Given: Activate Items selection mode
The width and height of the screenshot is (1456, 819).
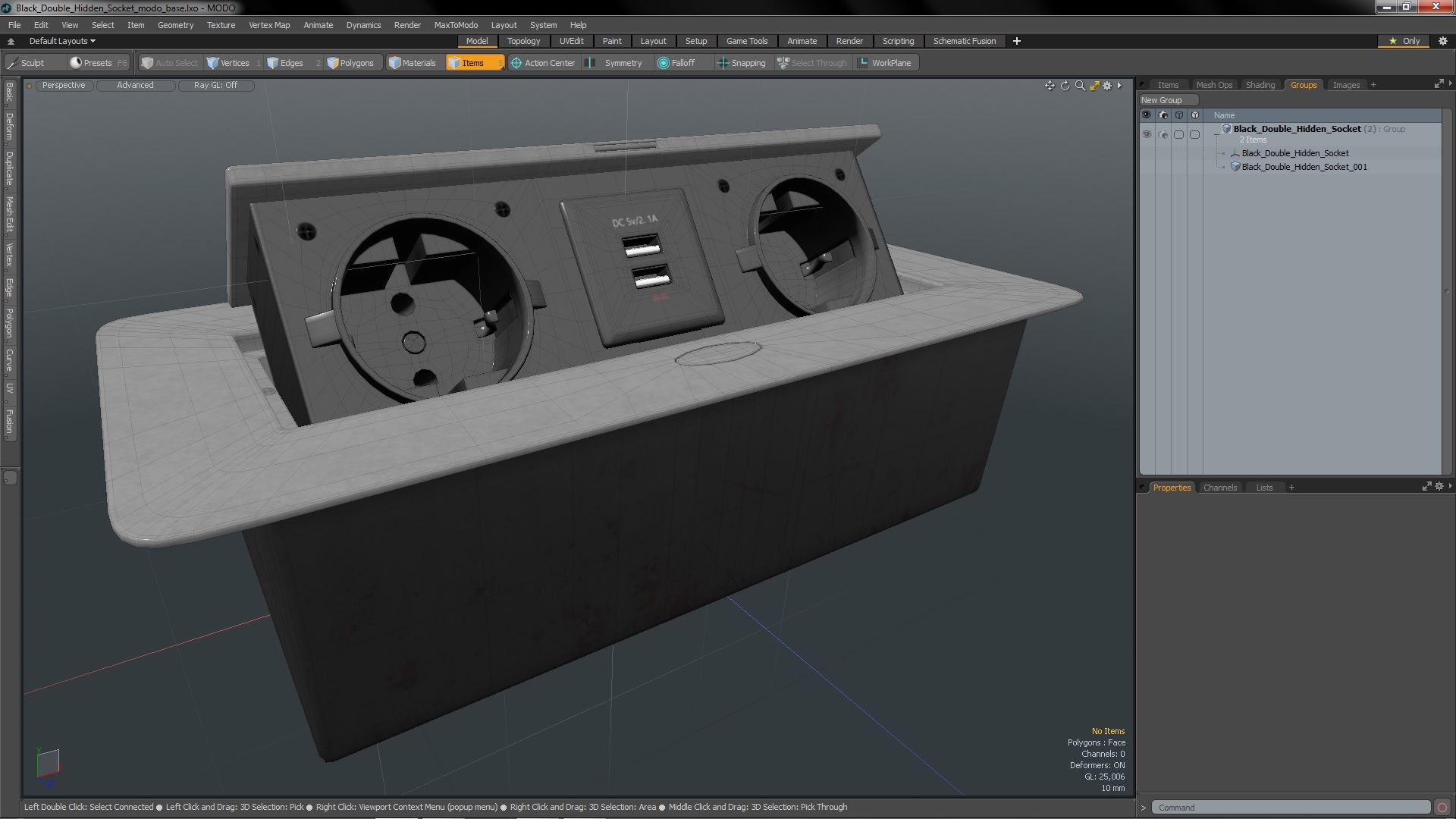Looking at the screenshot, I should pos(474,63).
